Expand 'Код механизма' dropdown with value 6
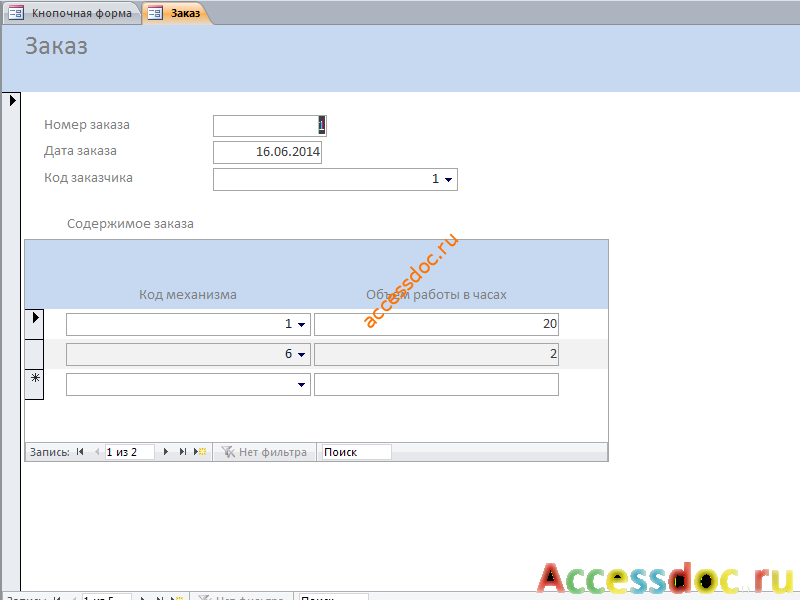 pos(302,354)
